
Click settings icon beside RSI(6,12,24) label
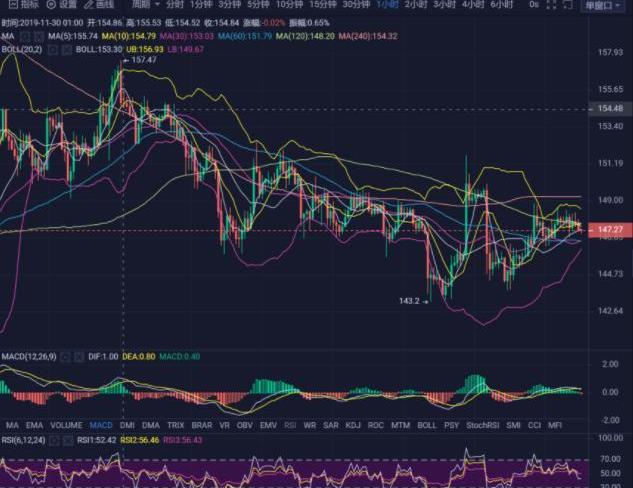(x=57, y=438)
